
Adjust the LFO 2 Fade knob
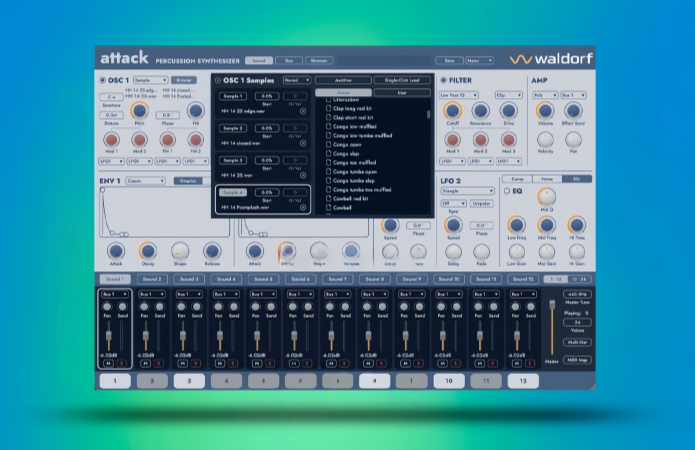point(481,252)
